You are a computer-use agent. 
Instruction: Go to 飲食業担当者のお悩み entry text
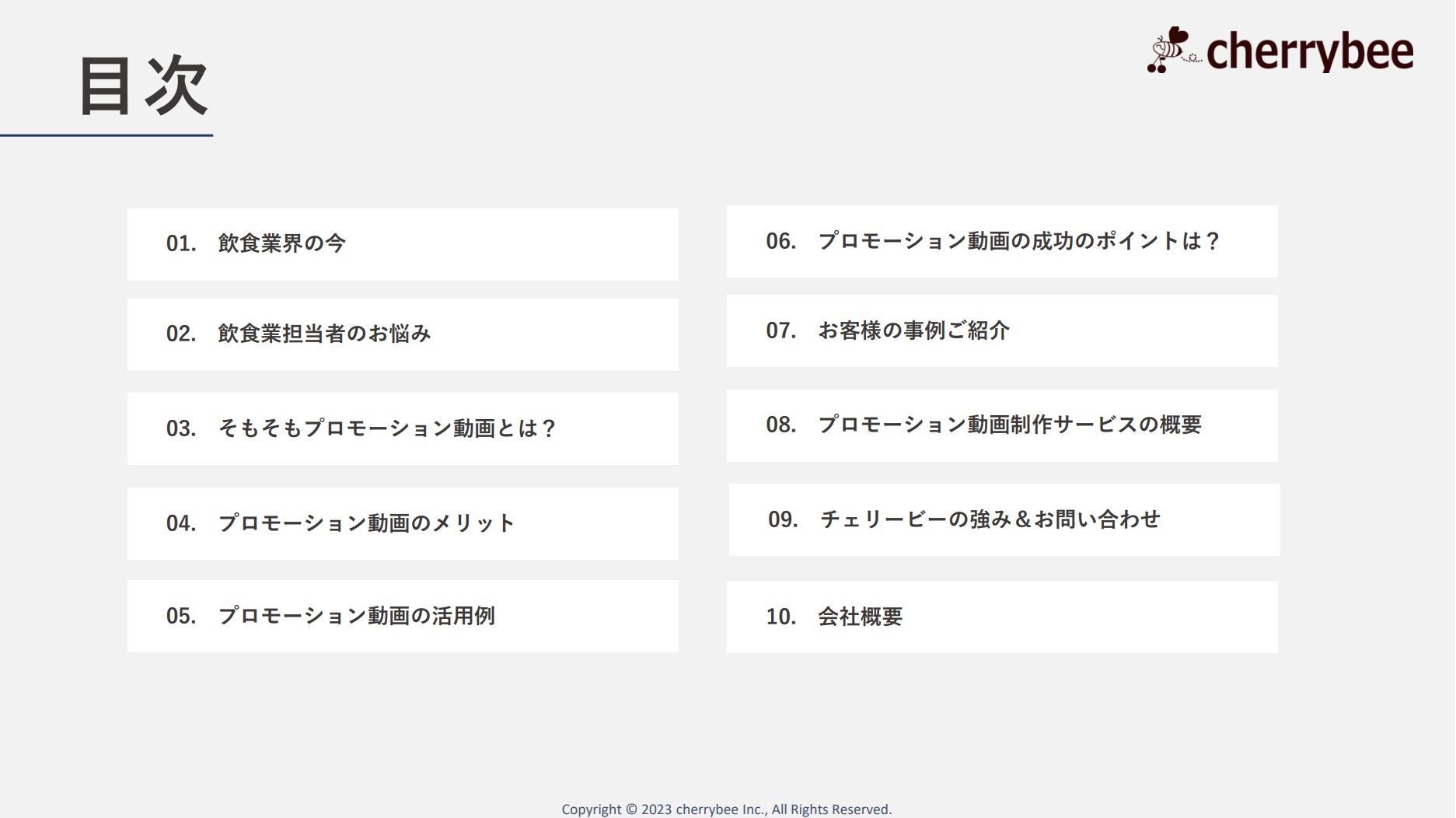(x=324, y=334)
